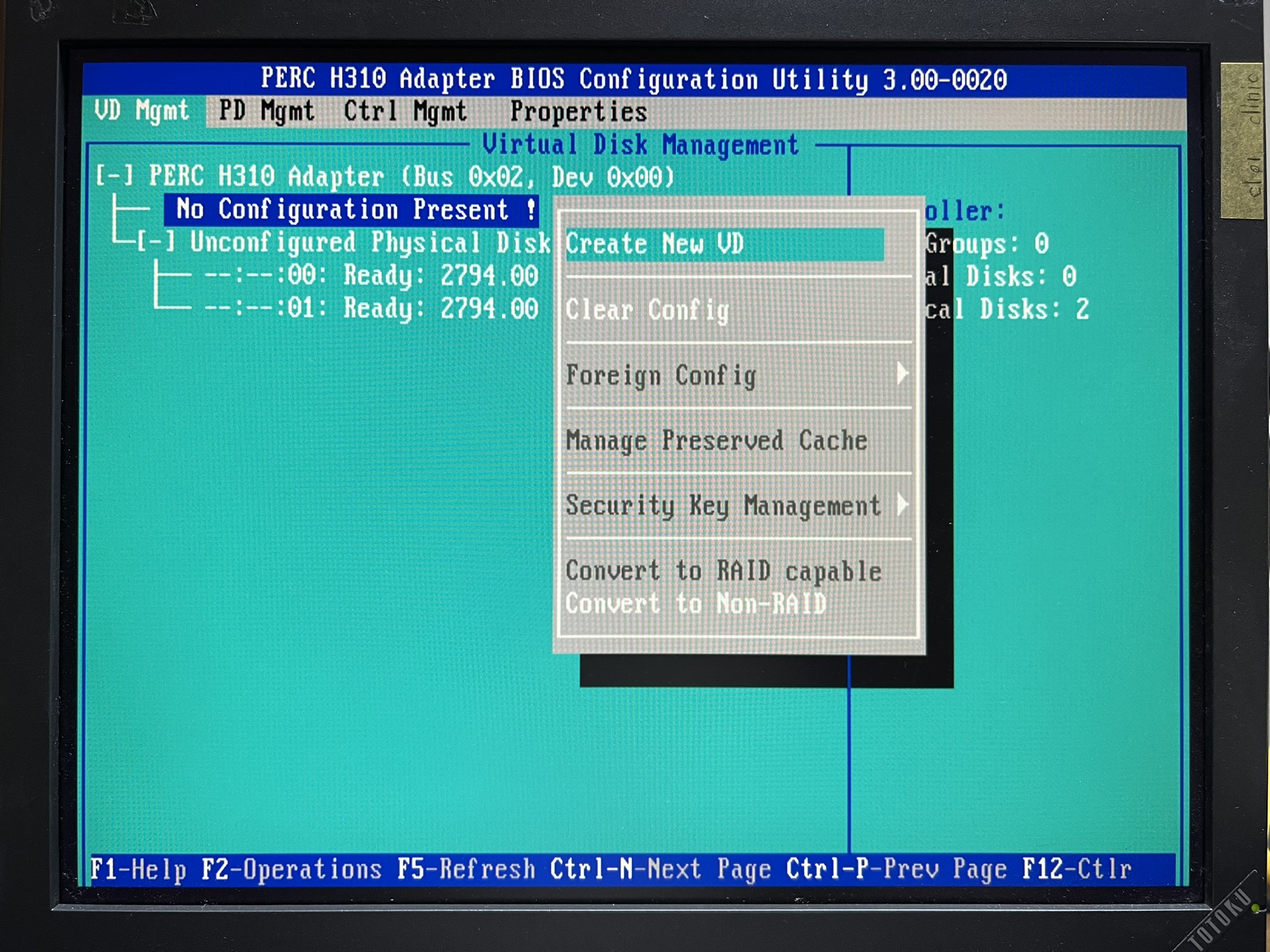Click F12-Ctlr in the footer

point(1077,870)
